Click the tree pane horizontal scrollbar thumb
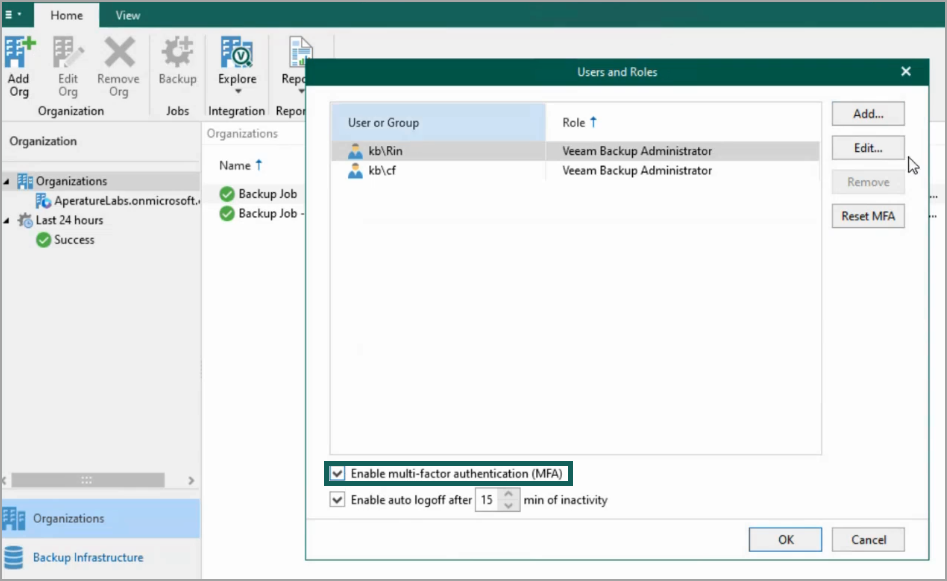Screen dimensions: 947x581 87,480
